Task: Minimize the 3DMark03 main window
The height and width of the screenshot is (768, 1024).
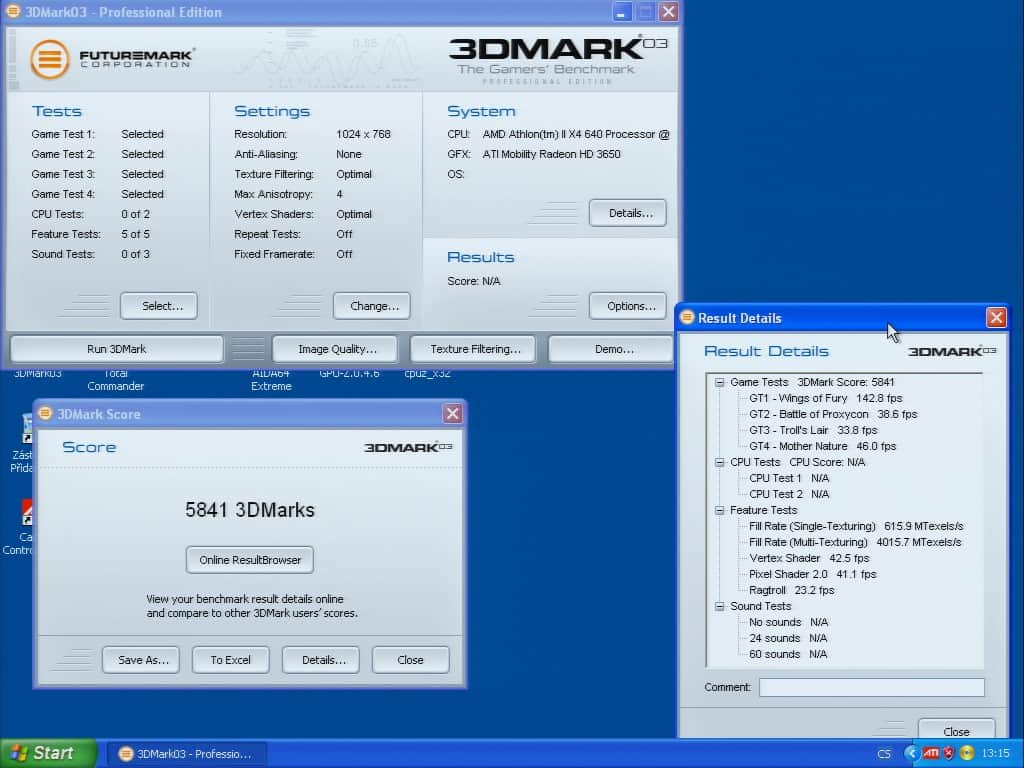Action: pos(622,12)
